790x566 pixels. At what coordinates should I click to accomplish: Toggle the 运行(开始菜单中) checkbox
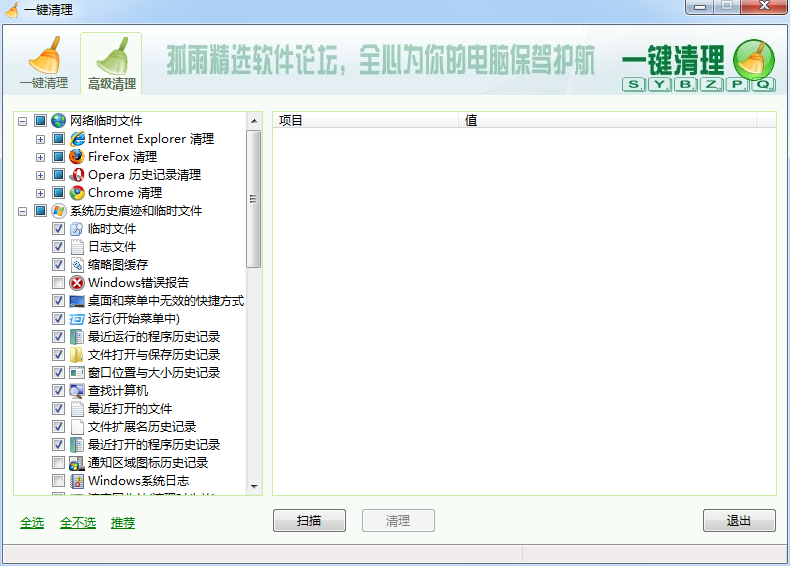point(58,319)
